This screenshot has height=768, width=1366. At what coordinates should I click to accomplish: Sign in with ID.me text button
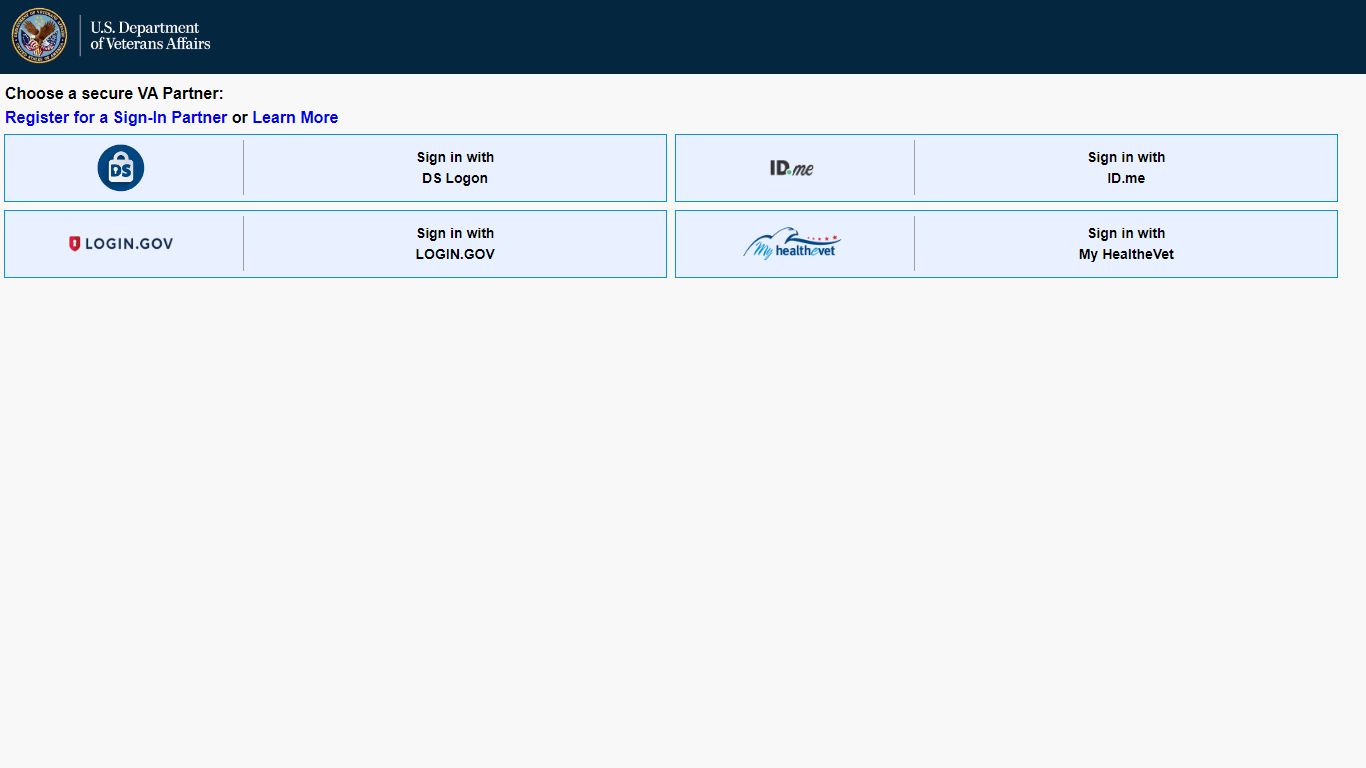point(1126,168)
